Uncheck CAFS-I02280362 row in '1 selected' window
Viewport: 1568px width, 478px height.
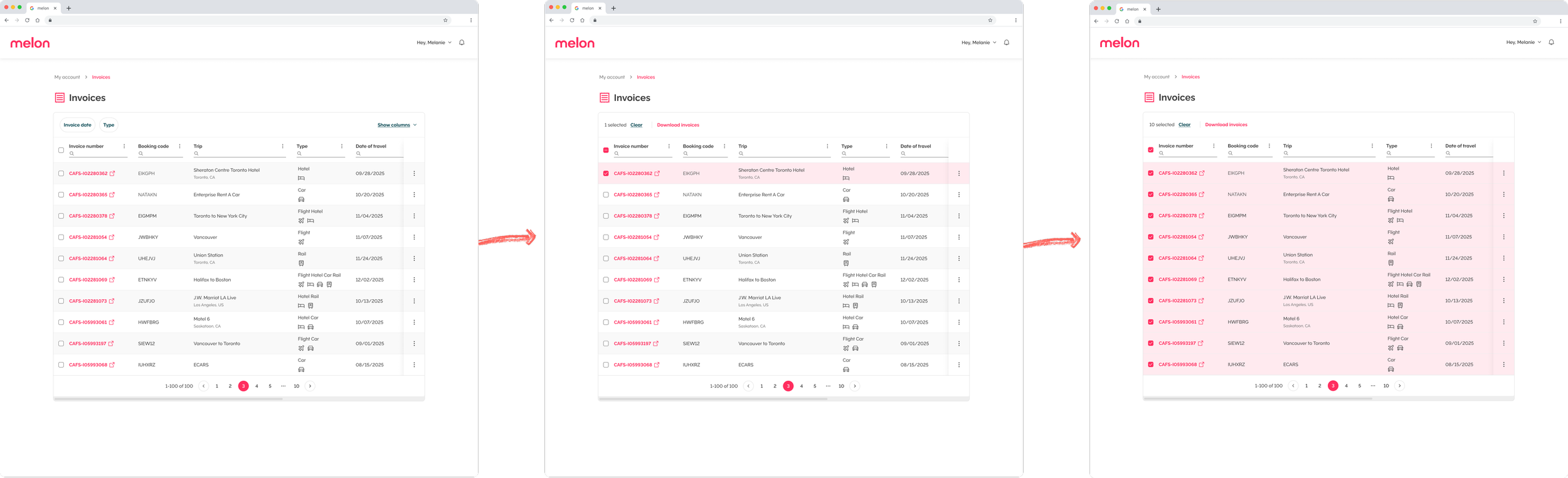[x=606, y=173]
